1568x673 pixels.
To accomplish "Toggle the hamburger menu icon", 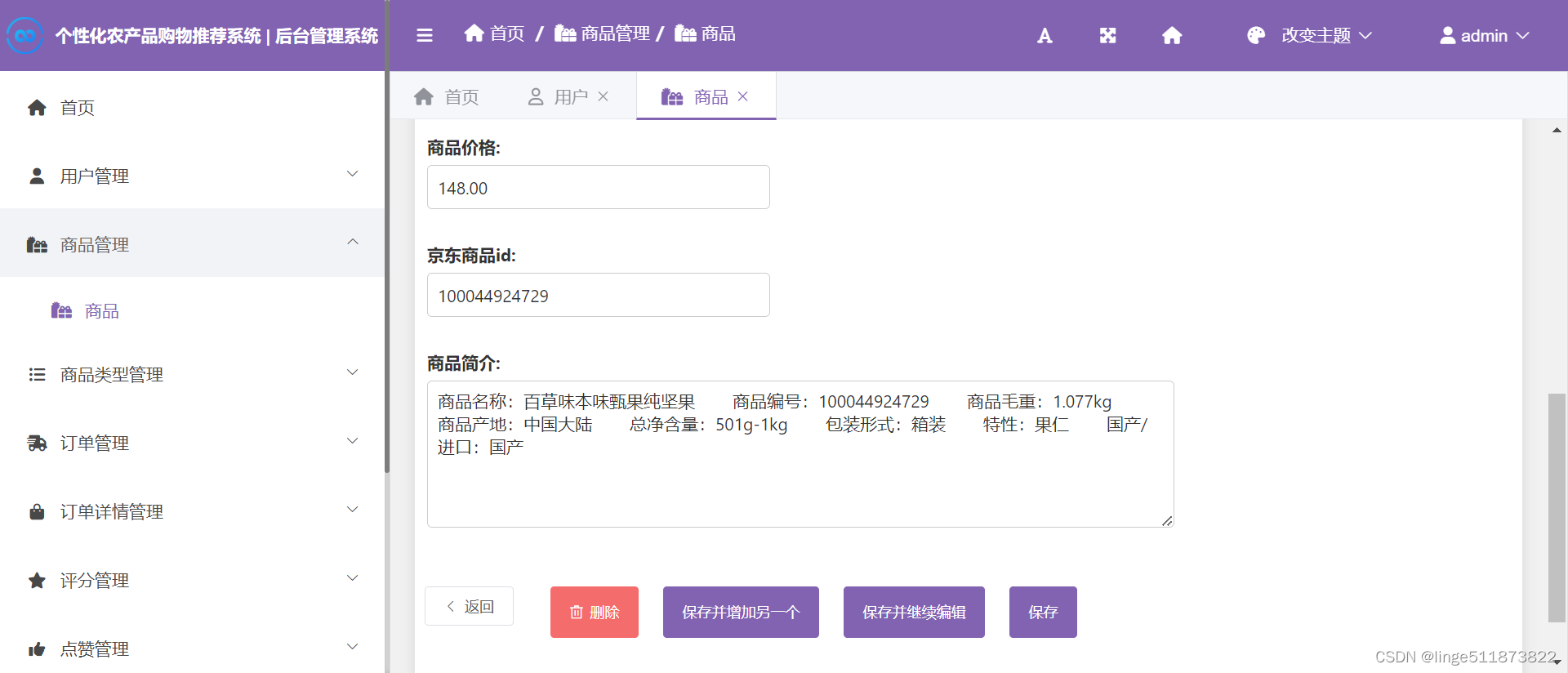I will tap(425, 35).
